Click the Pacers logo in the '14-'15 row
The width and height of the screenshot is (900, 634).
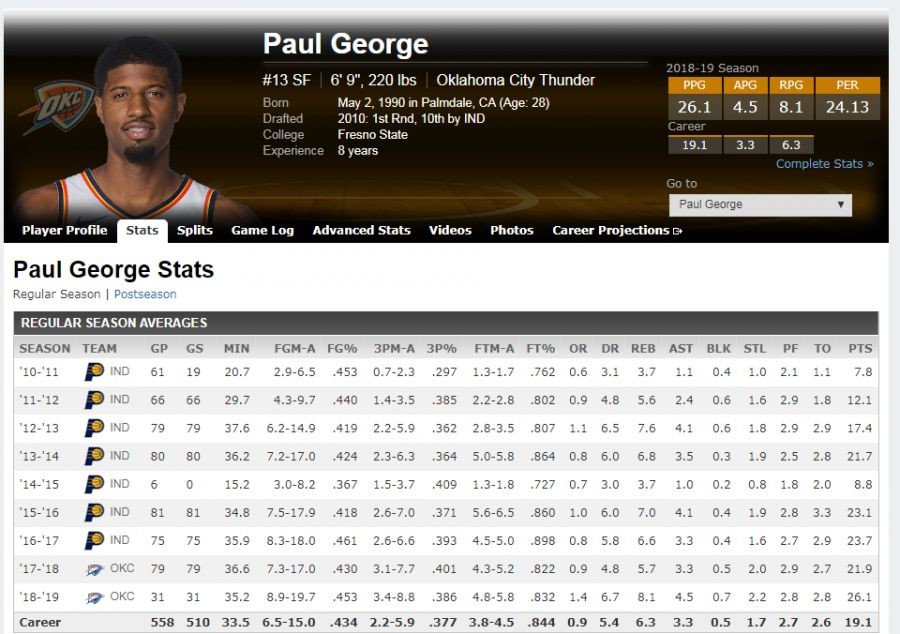pos(94,484)
